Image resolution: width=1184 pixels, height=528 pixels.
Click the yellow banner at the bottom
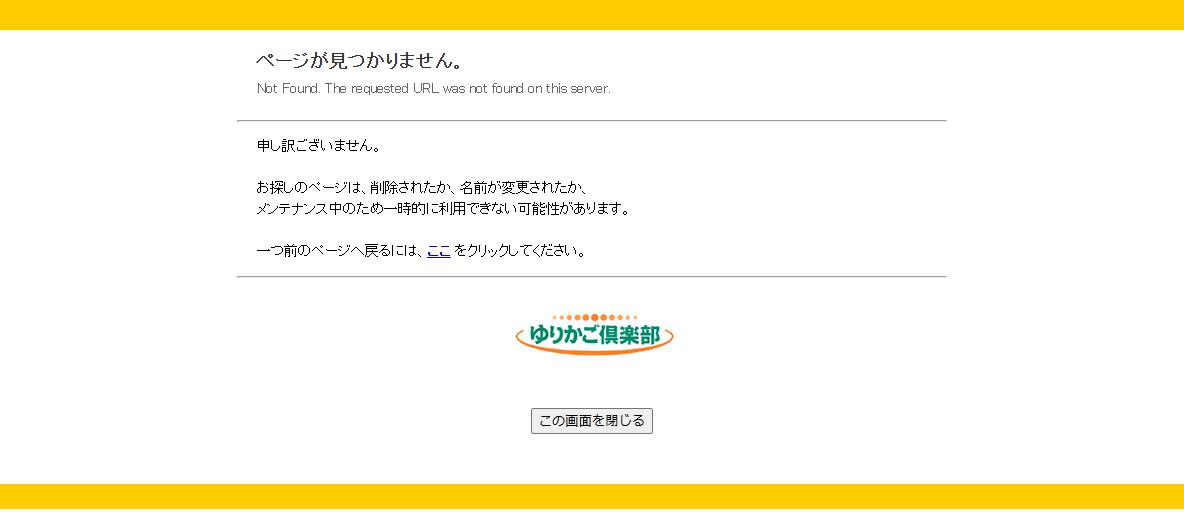(x=592, y=497)
